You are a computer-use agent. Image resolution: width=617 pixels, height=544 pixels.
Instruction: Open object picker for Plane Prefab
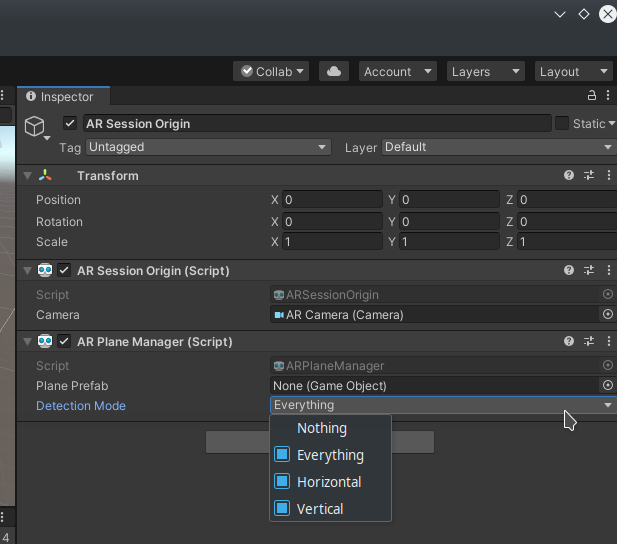(x=608, y=385)
